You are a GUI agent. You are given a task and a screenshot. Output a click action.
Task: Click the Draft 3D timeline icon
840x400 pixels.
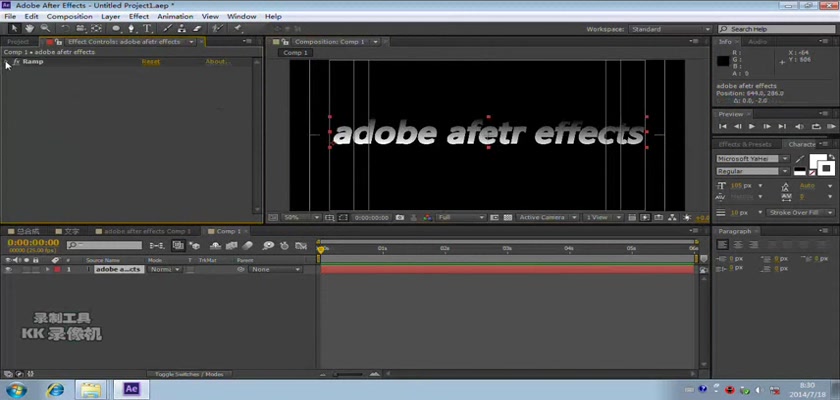pos(195,246)
